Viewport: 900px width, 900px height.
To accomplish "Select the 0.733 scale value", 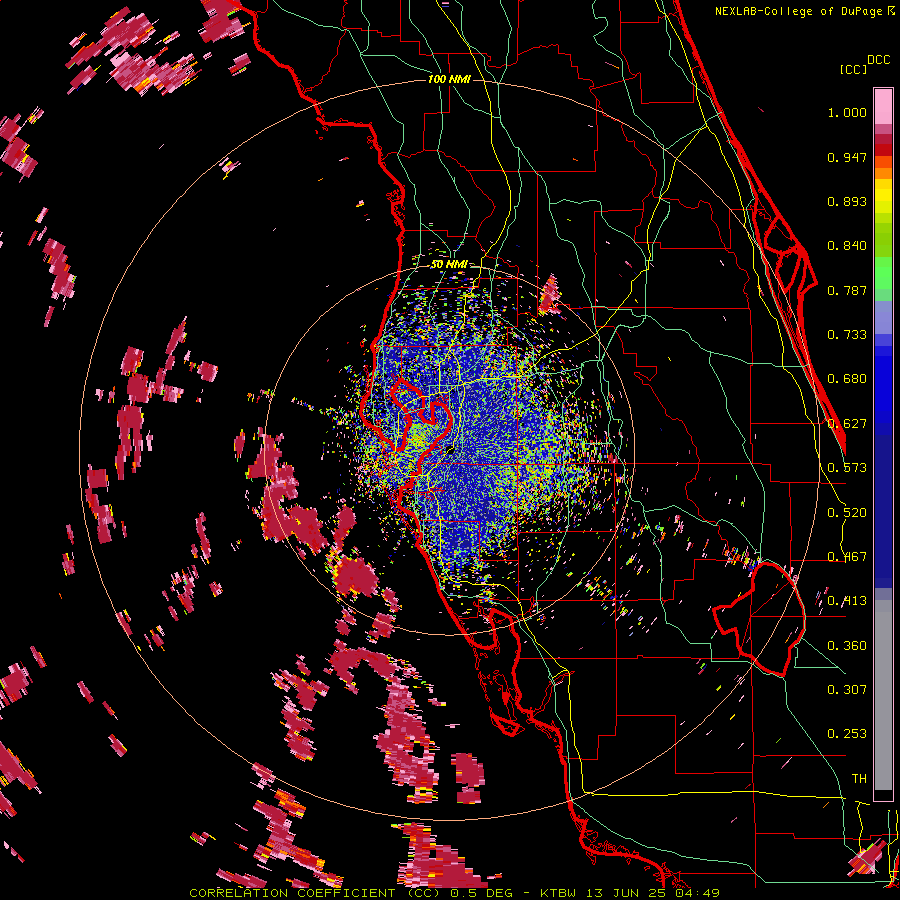I will tap(847, 335).
